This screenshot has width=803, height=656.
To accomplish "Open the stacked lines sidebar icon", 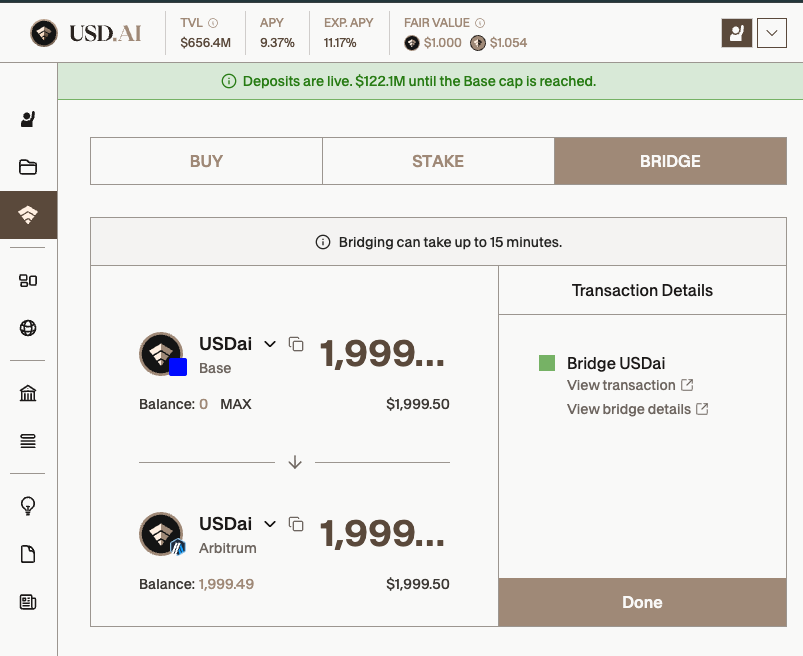I will click(28, 441).
